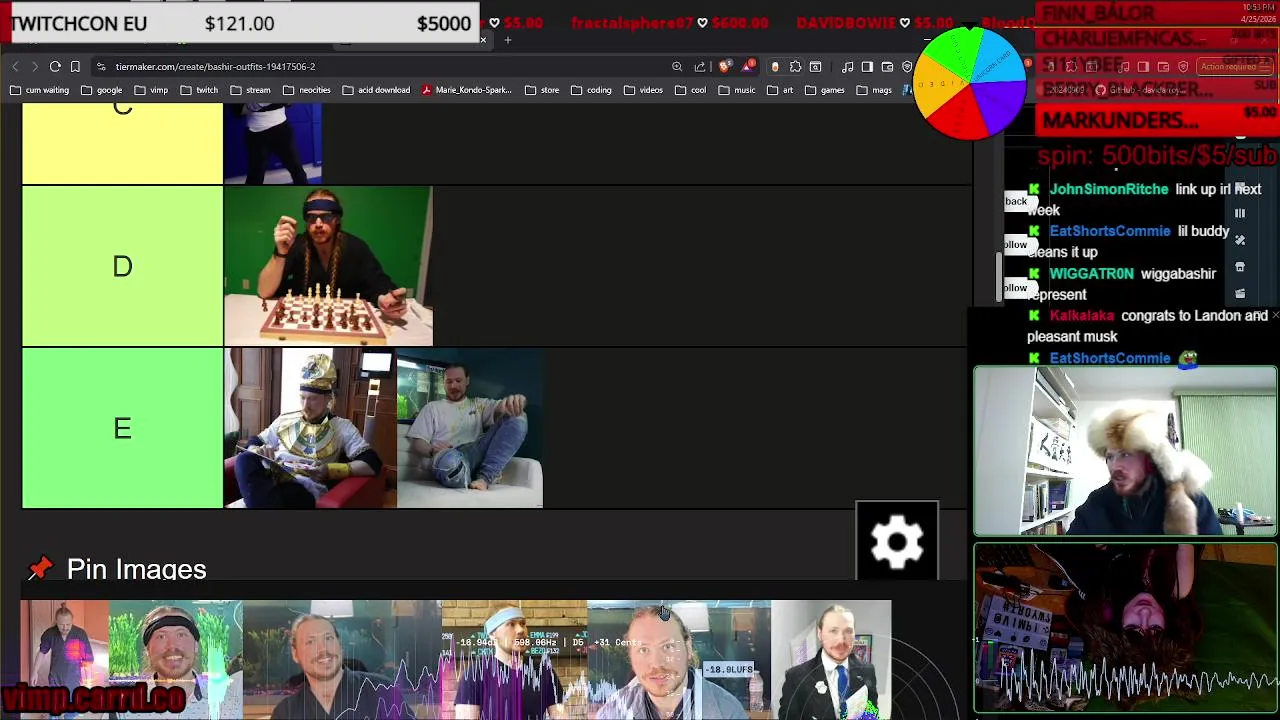1280x720 pixels.
Task: Click storefront icon in right window sidebar
Action: [1240, 267]
